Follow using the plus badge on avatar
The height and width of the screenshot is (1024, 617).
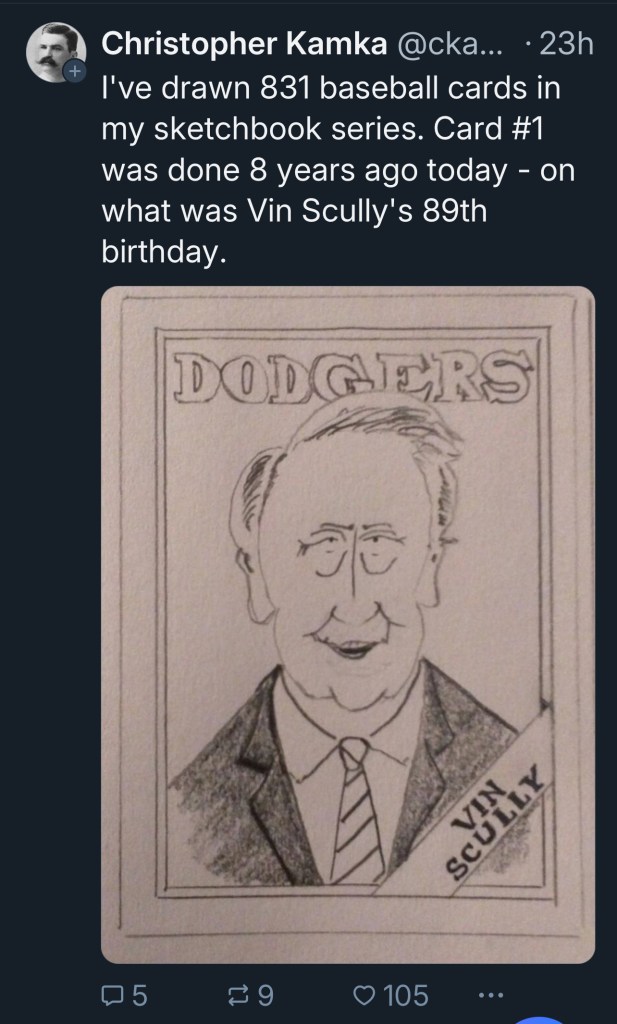pyautogui.click(x=73, y=73)
